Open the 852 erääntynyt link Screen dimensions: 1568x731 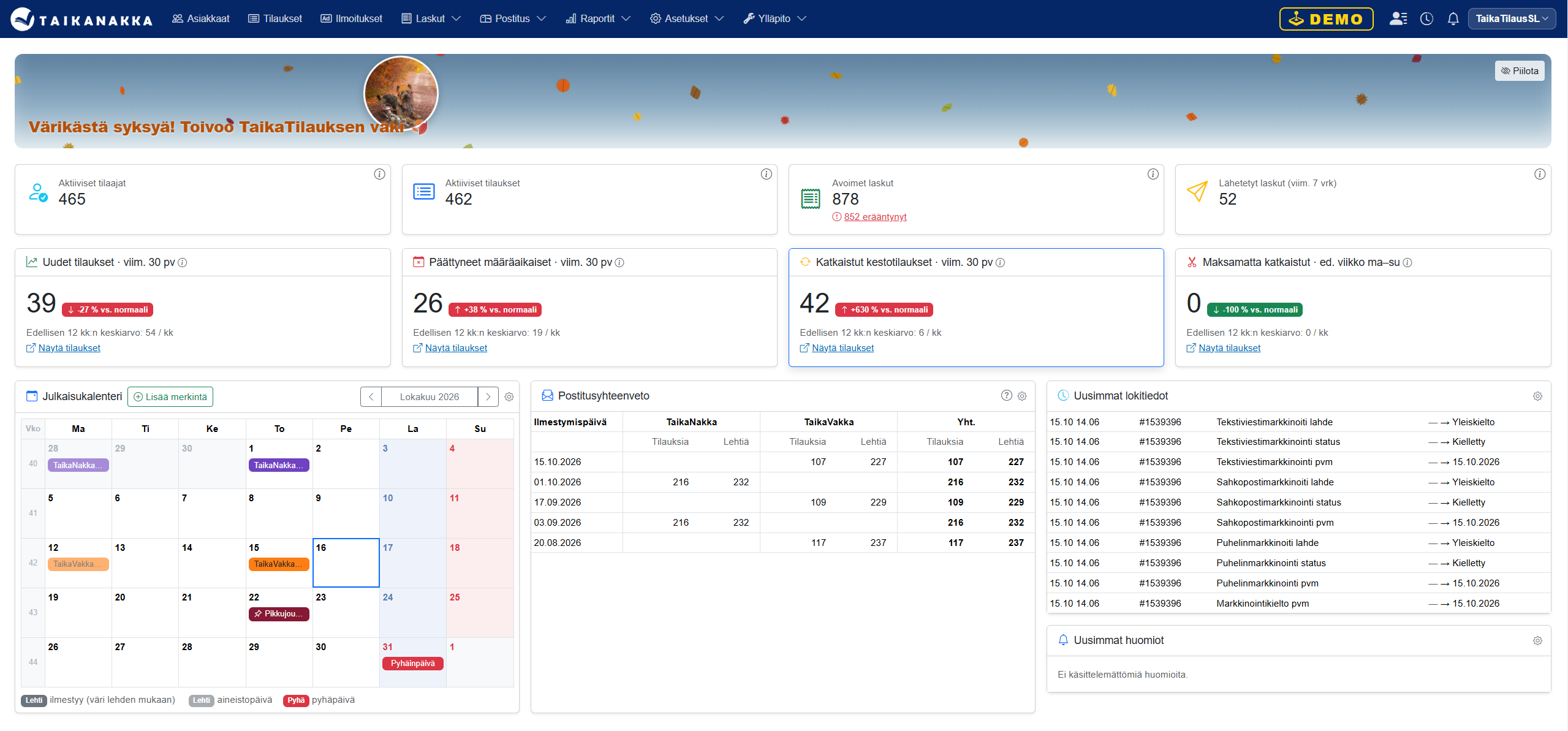click(875, 217)
